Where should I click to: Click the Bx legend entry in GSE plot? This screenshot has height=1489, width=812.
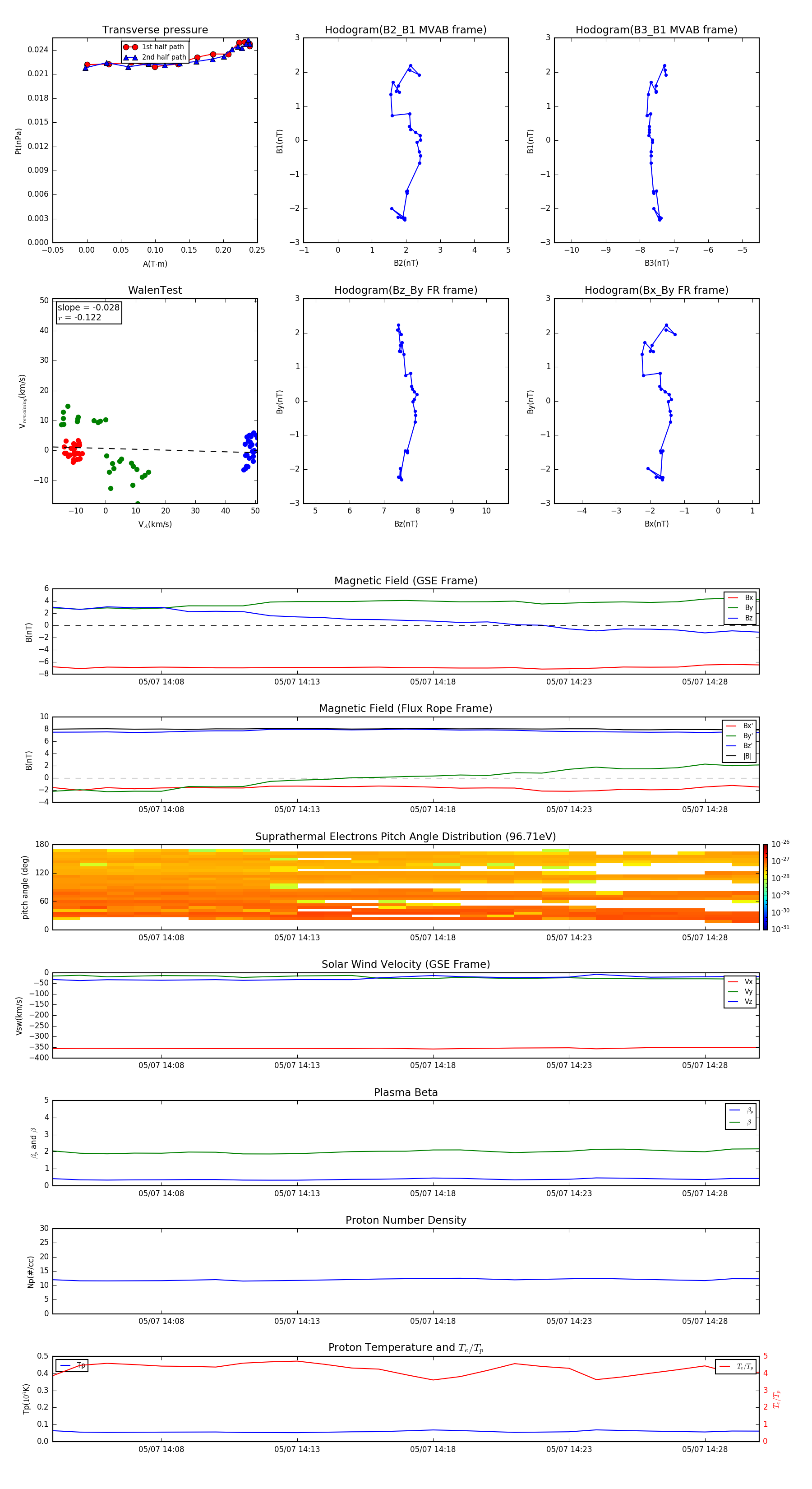coord(740,598)
